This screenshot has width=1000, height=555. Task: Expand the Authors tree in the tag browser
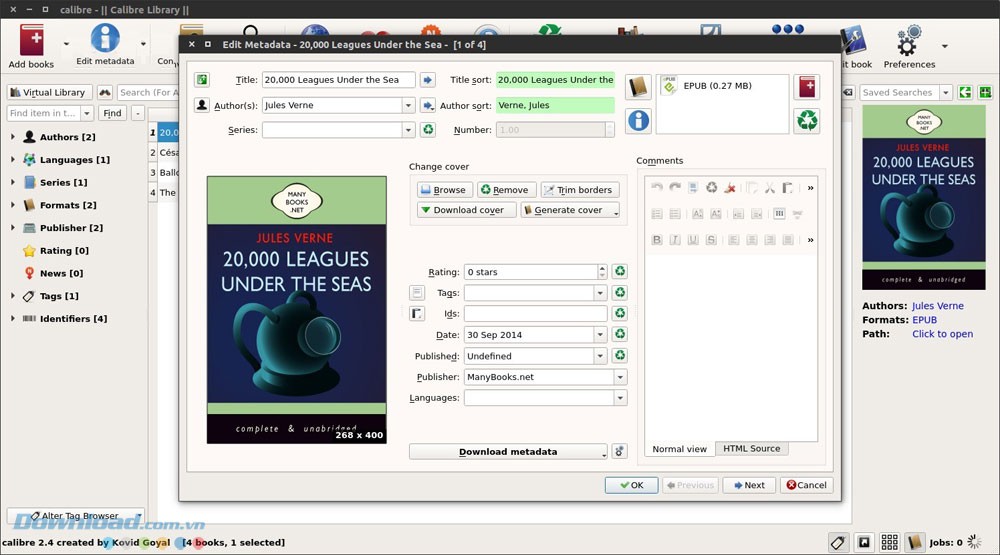12,137
